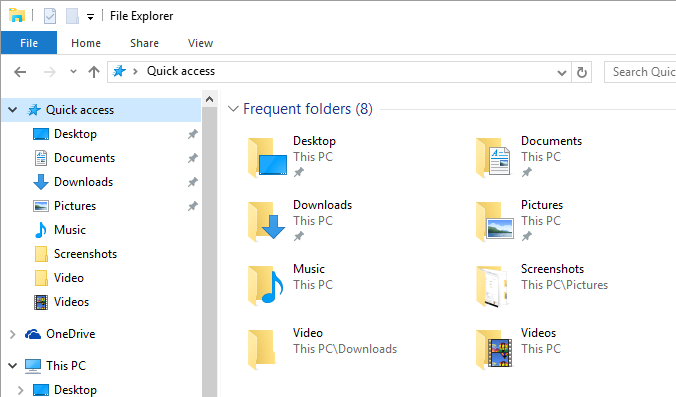Image resolution: width=676 pixels, height=397 pixels.
Task: Go up one level with Up arrow
Action: (x=94, y=72)
